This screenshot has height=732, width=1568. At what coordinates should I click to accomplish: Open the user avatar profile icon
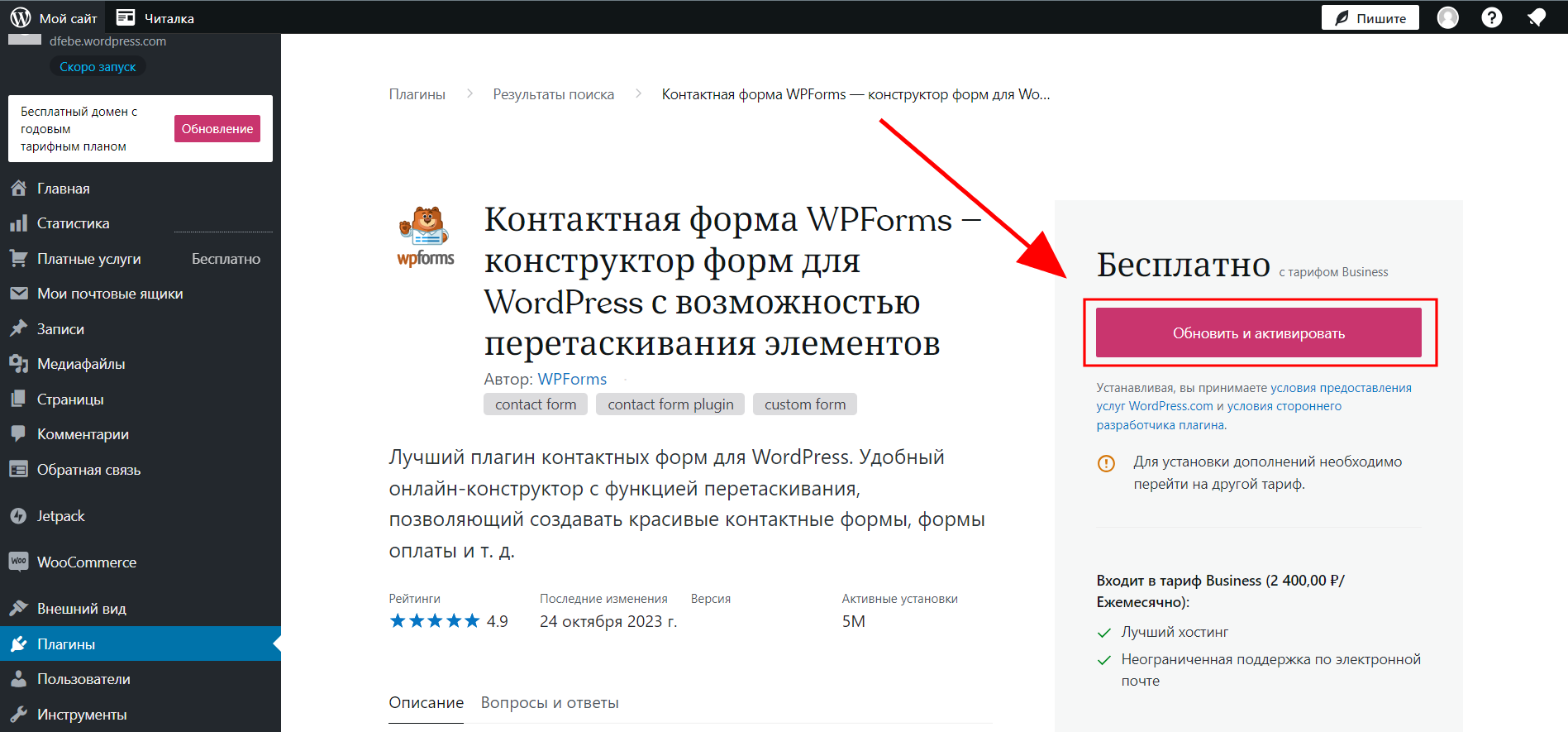[1447, 17]
